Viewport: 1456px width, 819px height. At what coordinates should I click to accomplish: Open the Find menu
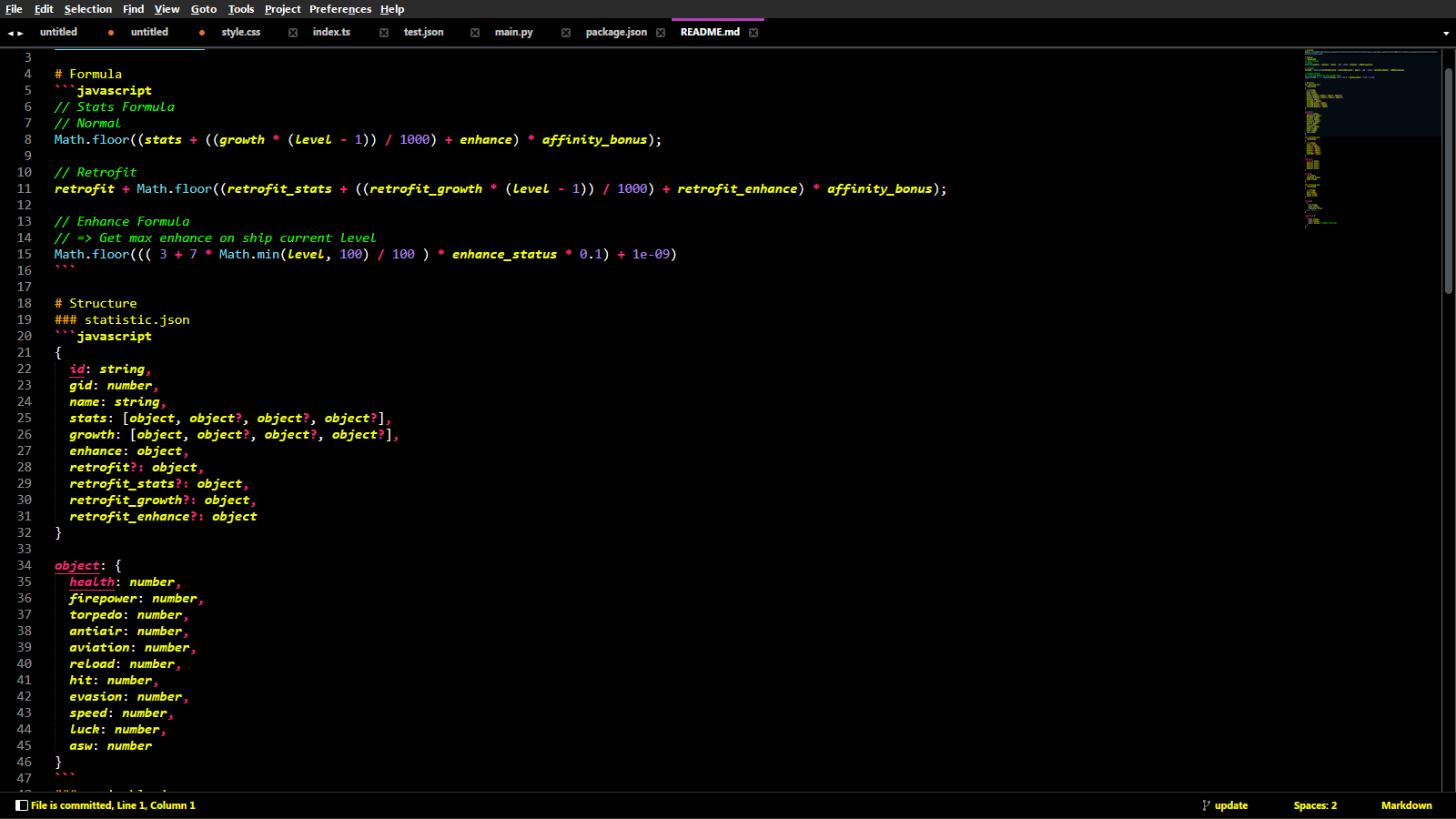tap(134, 9)
